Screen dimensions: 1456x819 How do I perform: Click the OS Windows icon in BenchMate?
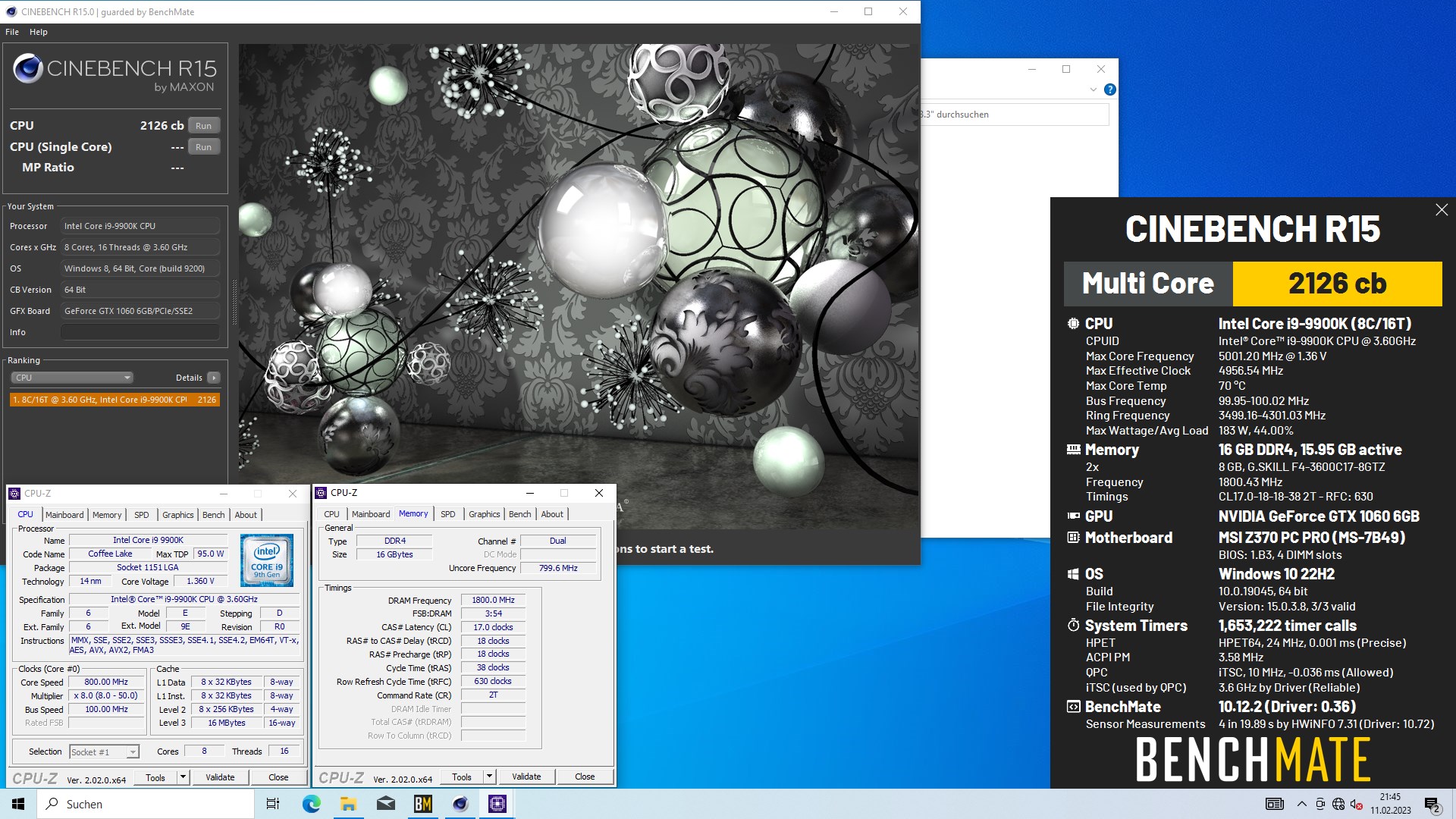(x=1073, y=574)
